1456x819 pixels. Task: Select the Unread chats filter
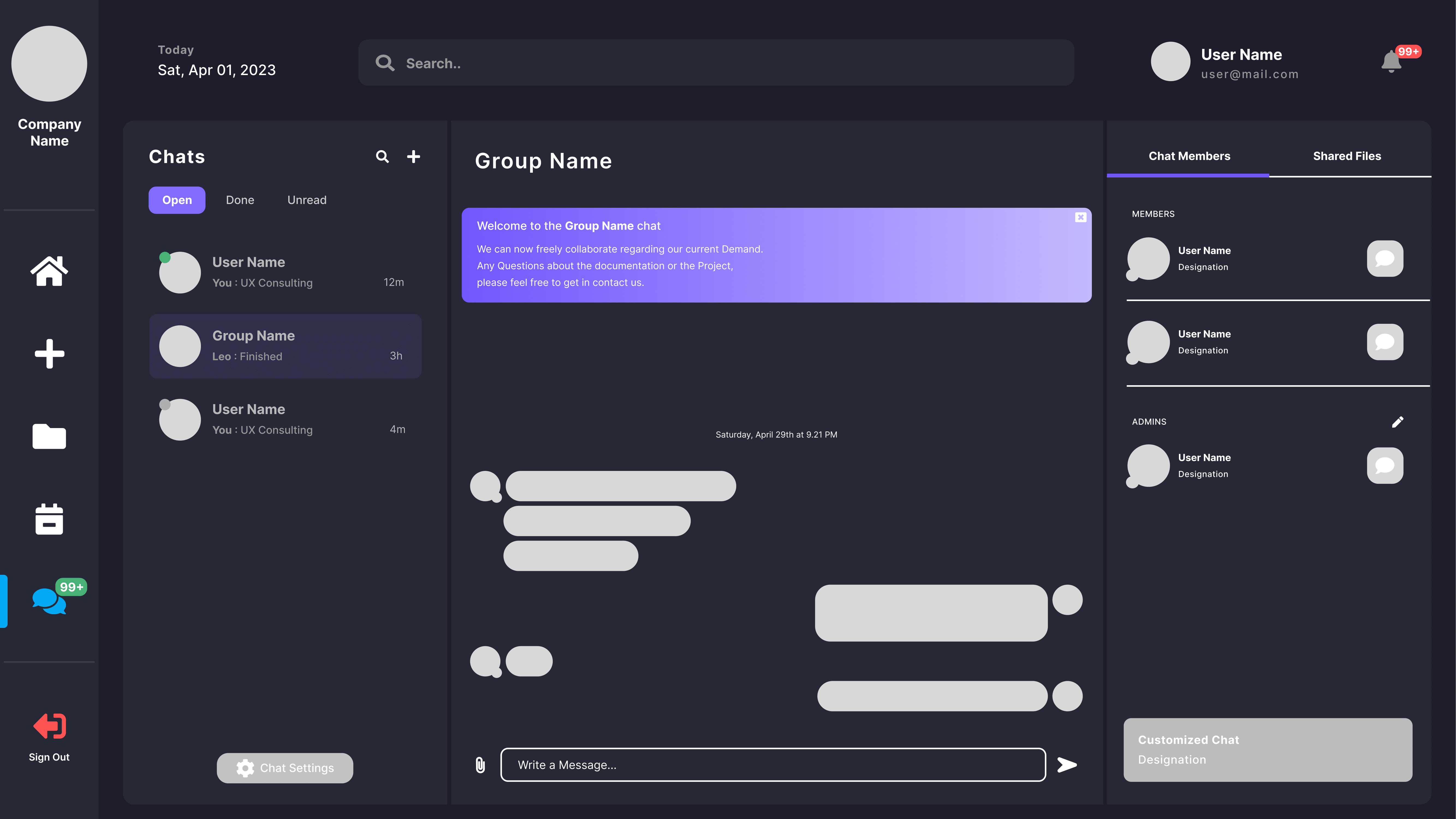pyautogui.click(x=307, y=200)
